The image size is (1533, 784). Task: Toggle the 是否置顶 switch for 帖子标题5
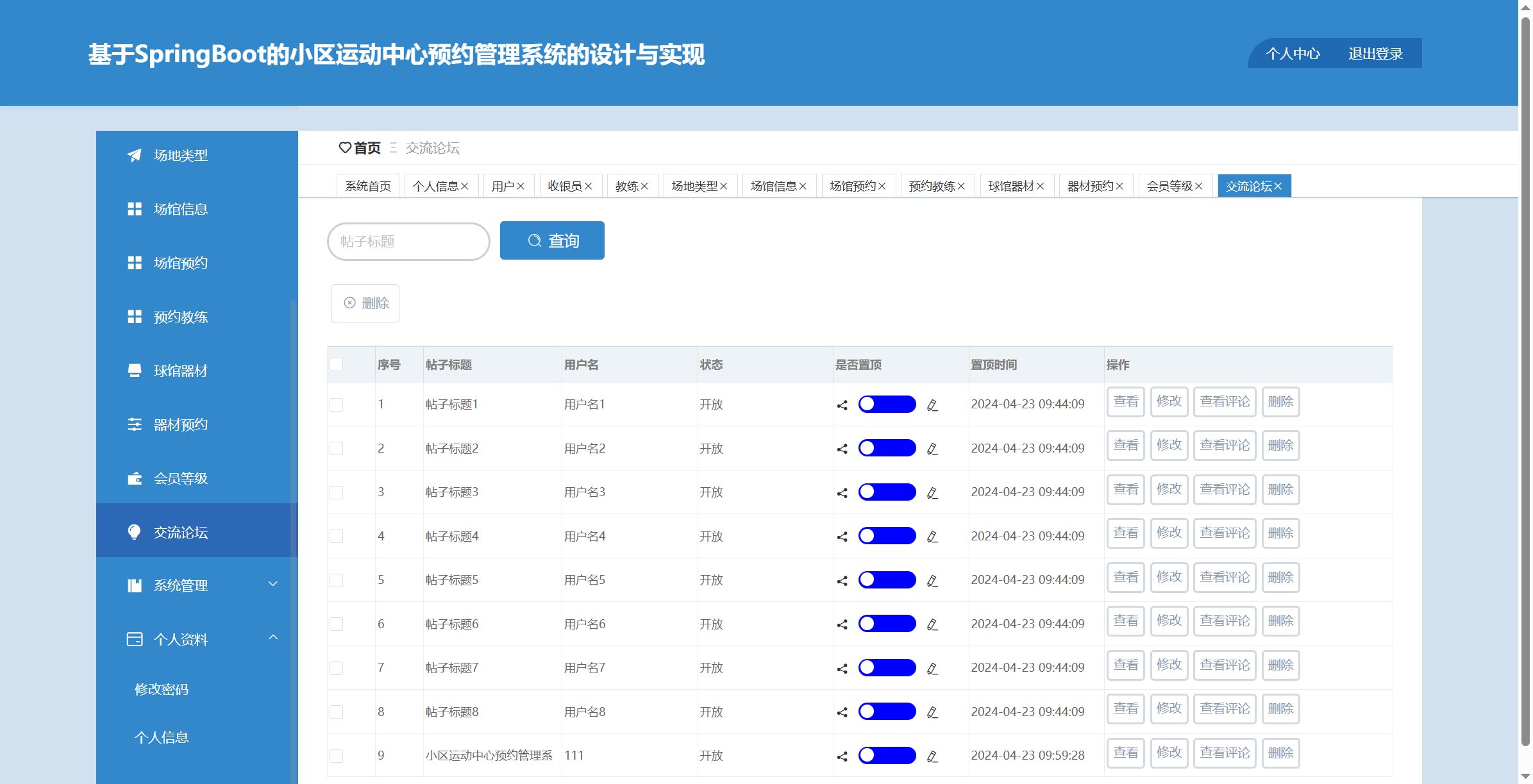click(x=887, y=580)
